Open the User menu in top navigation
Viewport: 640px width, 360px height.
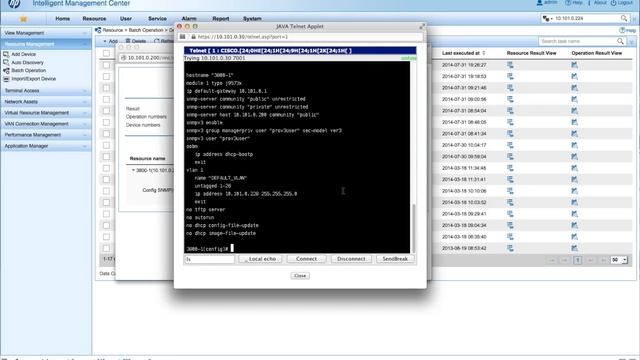[126, 19]
